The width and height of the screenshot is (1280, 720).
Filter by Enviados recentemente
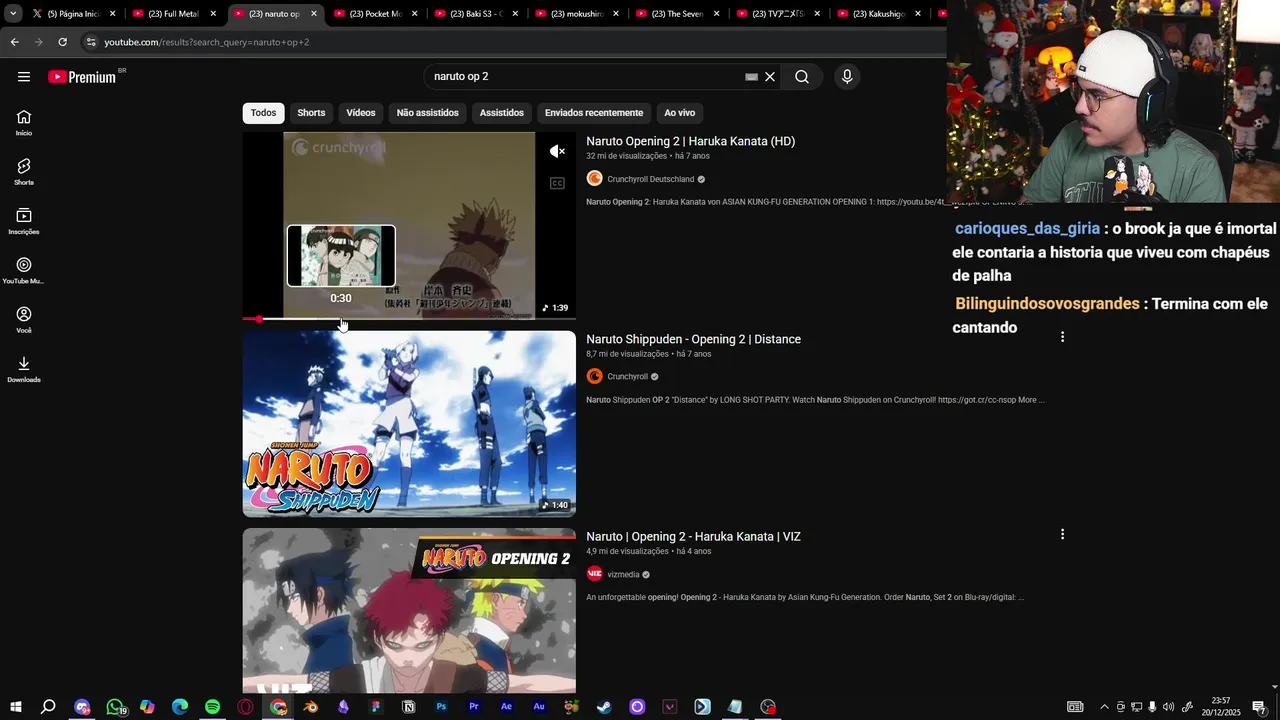point(594,113)
